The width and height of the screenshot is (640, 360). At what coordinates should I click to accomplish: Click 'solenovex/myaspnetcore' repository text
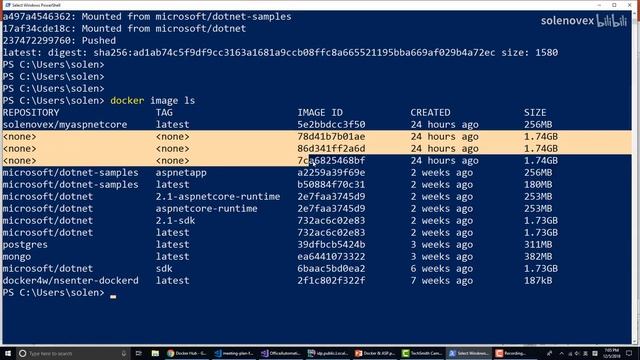click(65, 124)
